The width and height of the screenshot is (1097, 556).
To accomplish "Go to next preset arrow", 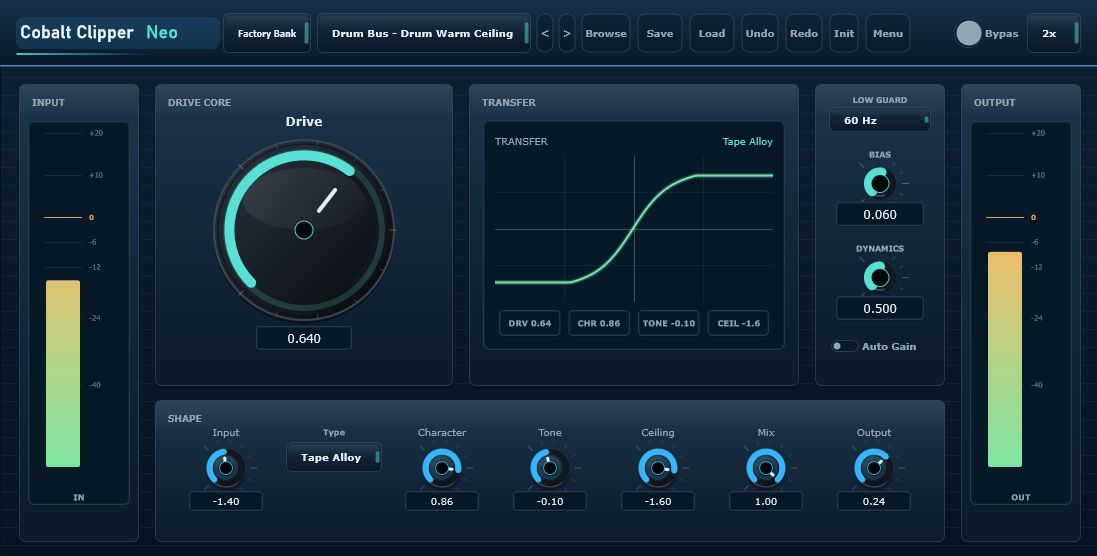I will coord(567,33).
